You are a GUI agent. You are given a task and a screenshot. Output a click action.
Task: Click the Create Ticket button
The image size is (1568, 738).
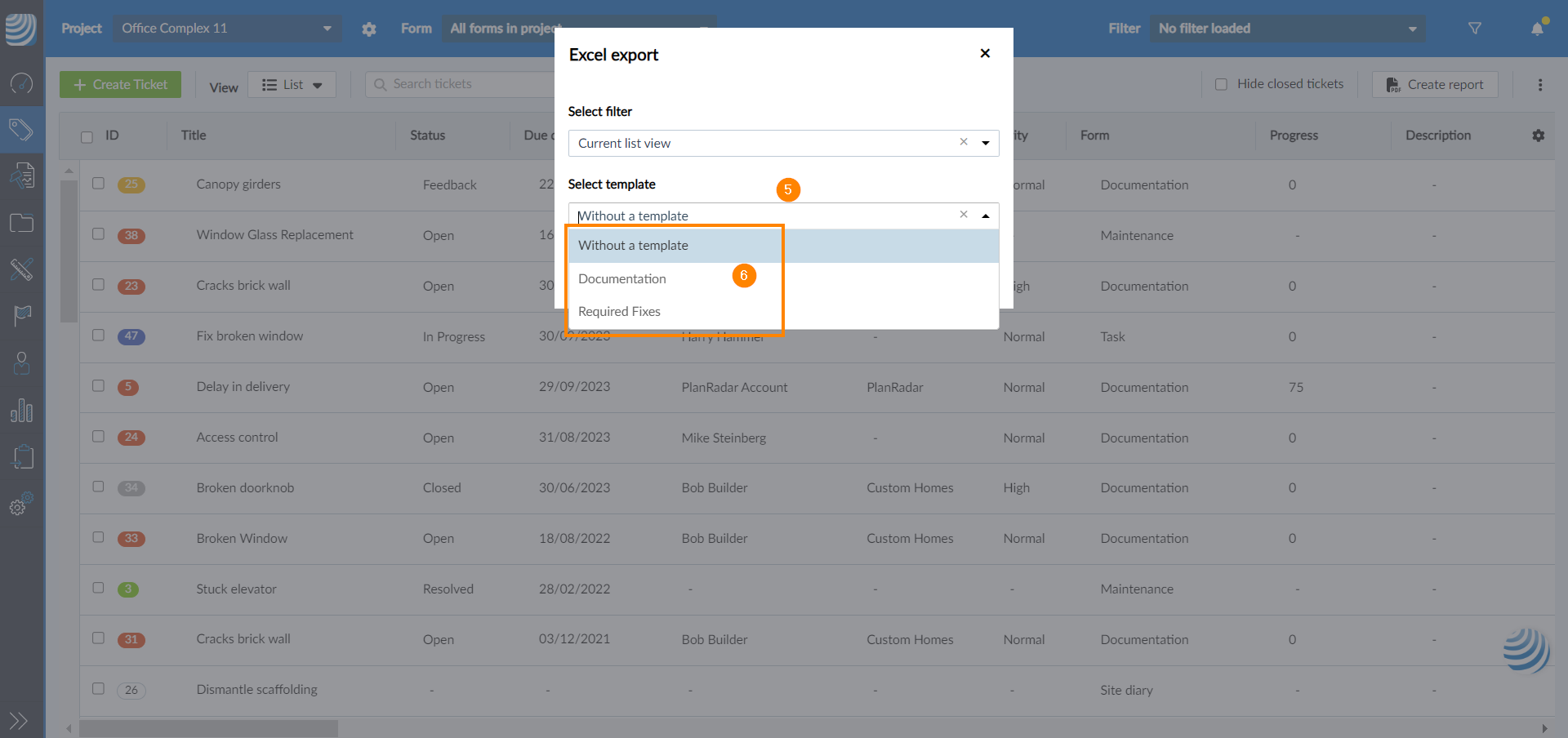point(120,85)
